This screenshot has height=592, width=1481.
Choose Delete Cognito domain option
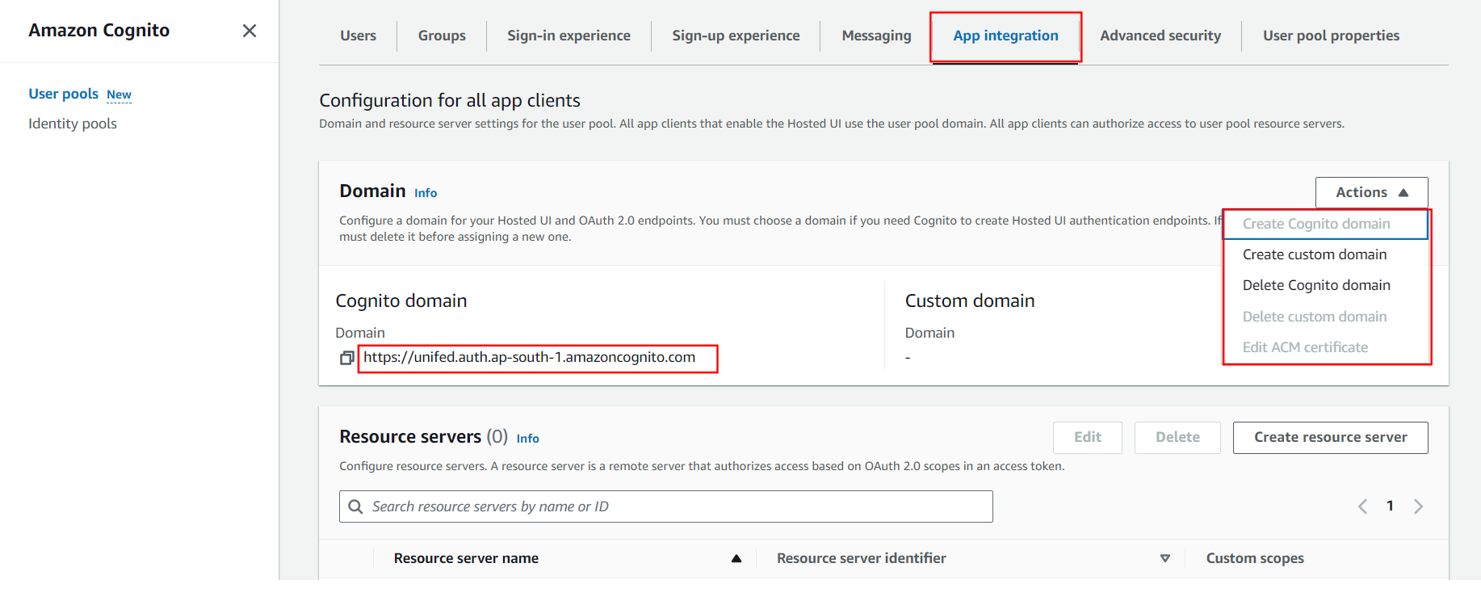coord(1326,286)
